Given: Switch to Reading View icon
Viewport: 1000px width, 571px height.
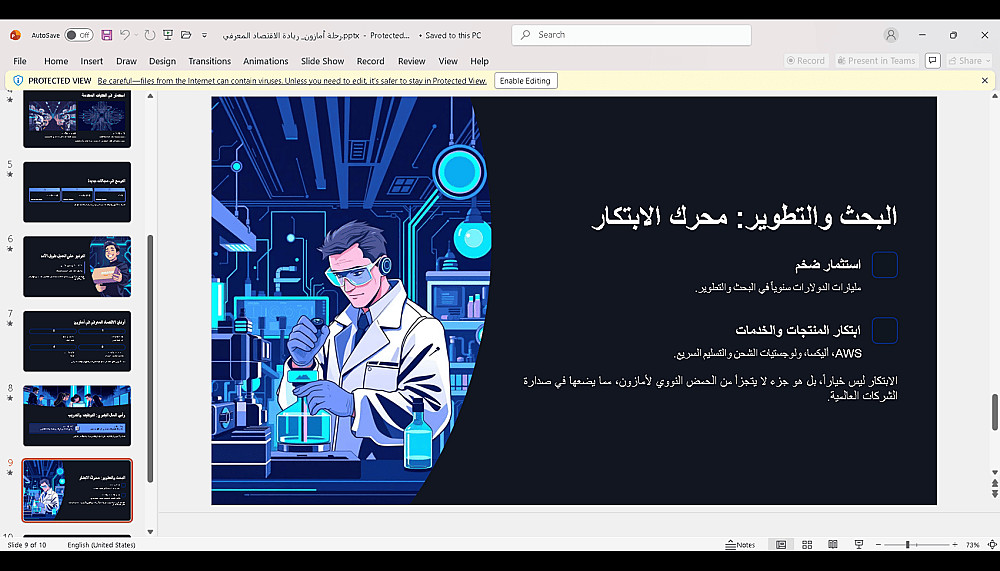Looking at the screenshot, I should (x=832, y=545).
